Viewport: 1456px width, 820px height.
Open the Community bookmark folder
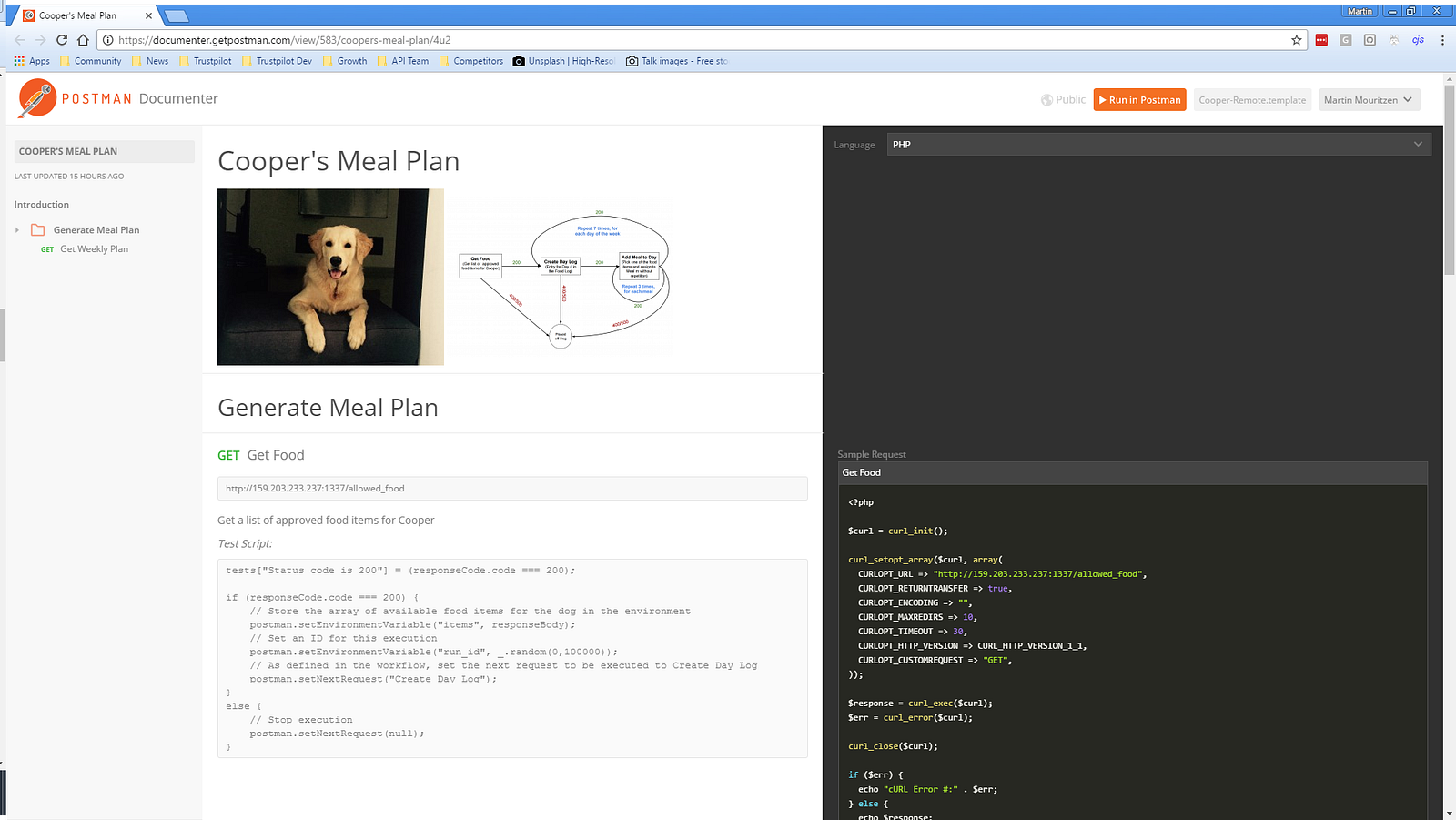[90, 61]
